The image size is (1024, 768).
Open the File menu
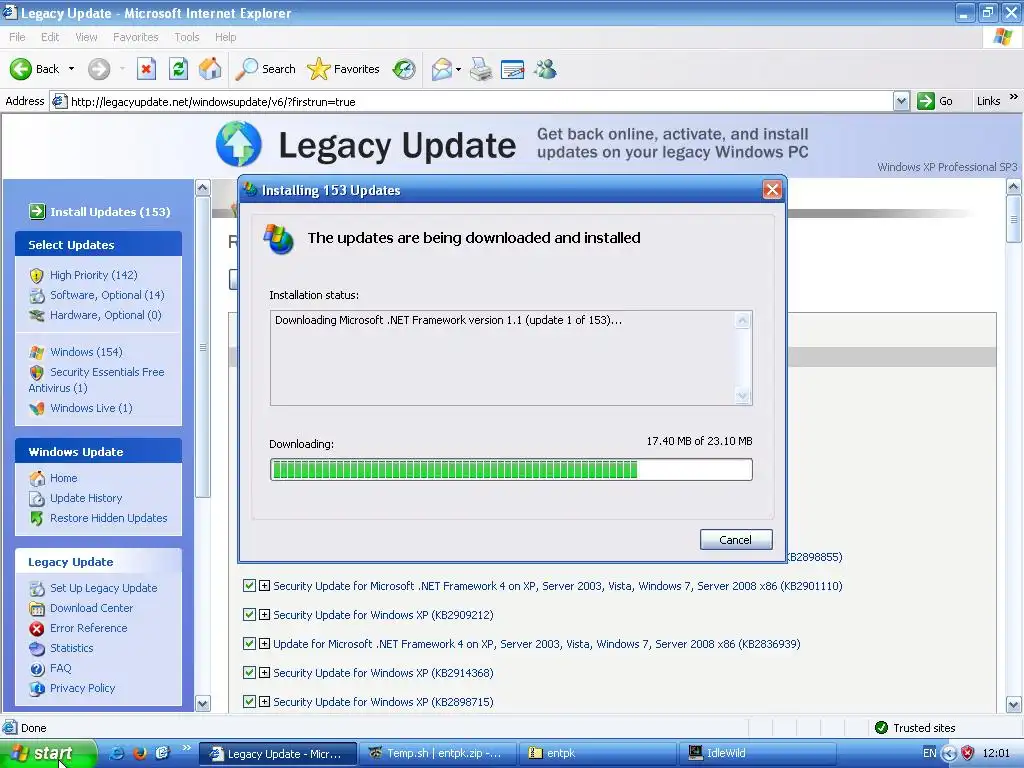click(x=17, y=37)
